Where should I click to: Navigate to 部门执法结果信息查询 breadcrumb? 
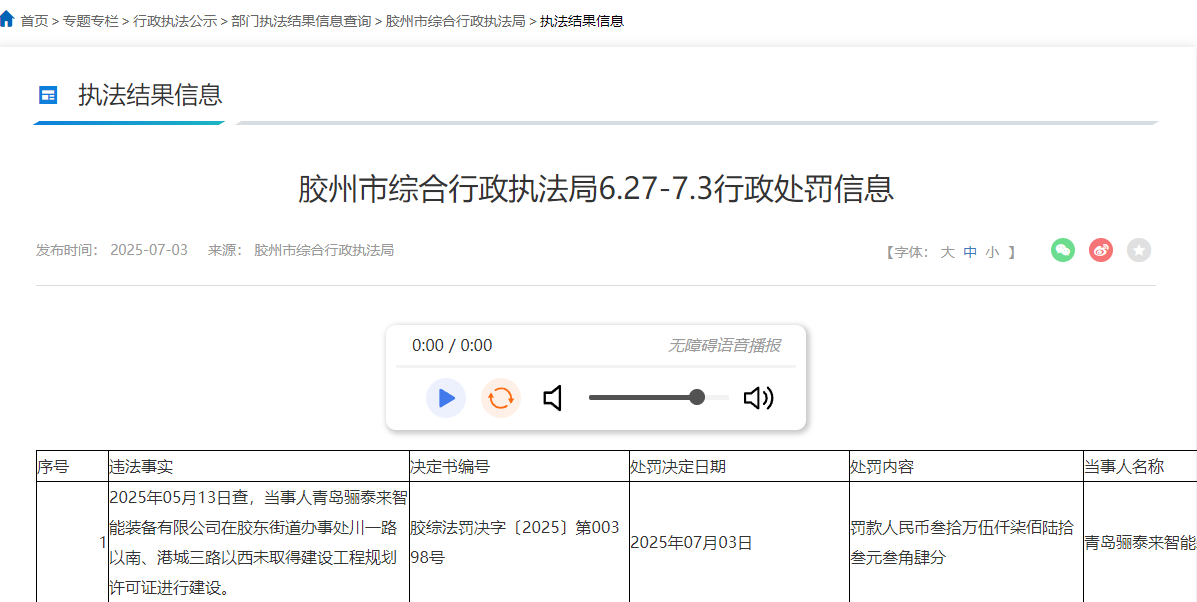pyautogui.click(x=300, y=20)
